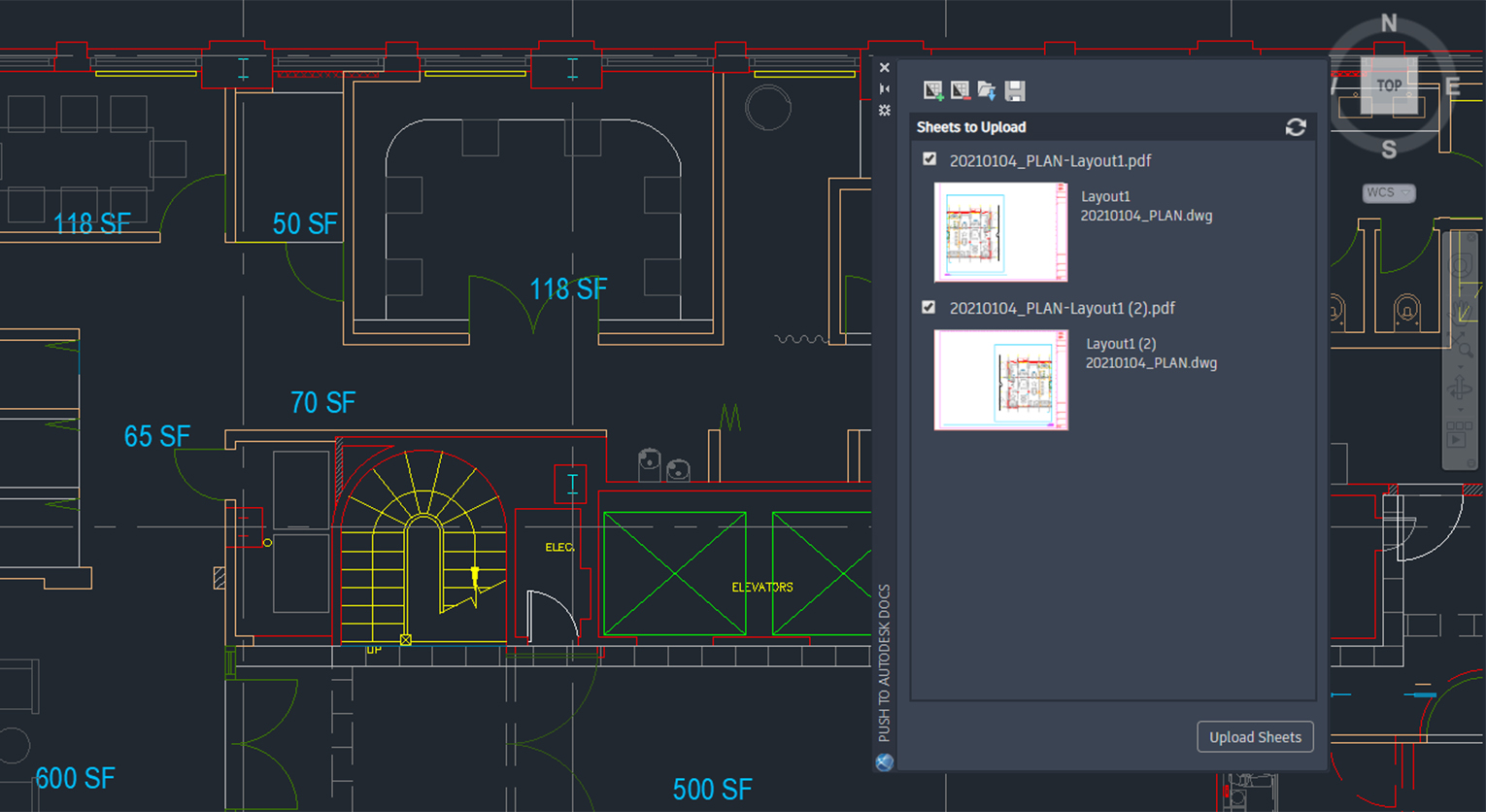
Task: Toggle palette auto-hide arrow icon
Action: pyautogui.click(x=885, y=89)
